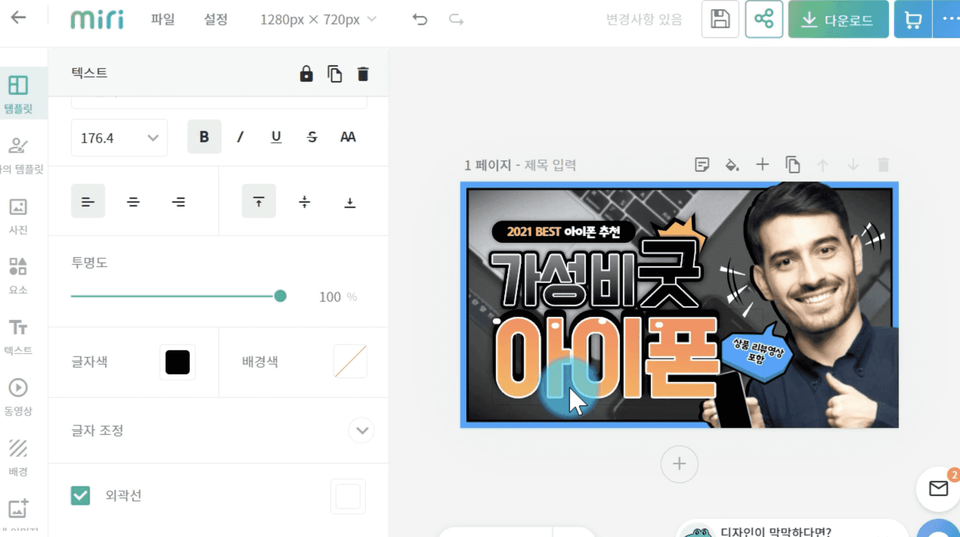Open the white outline color swatch
Image resolution: width=960 pixels, height=537 pixels.
pyautogui.click(x=348, y=497)
